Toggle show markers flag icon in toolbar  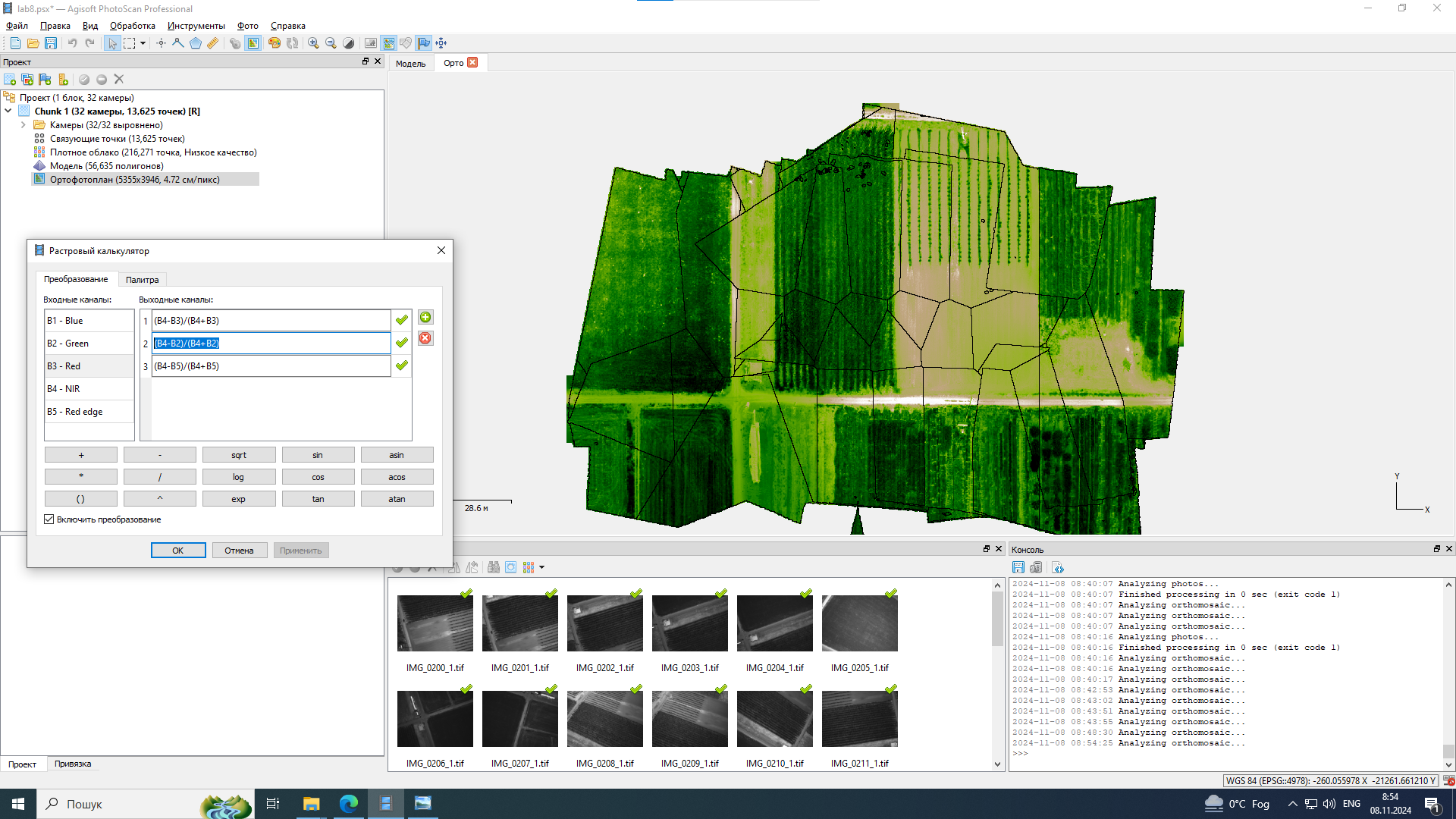coord(423,43)
